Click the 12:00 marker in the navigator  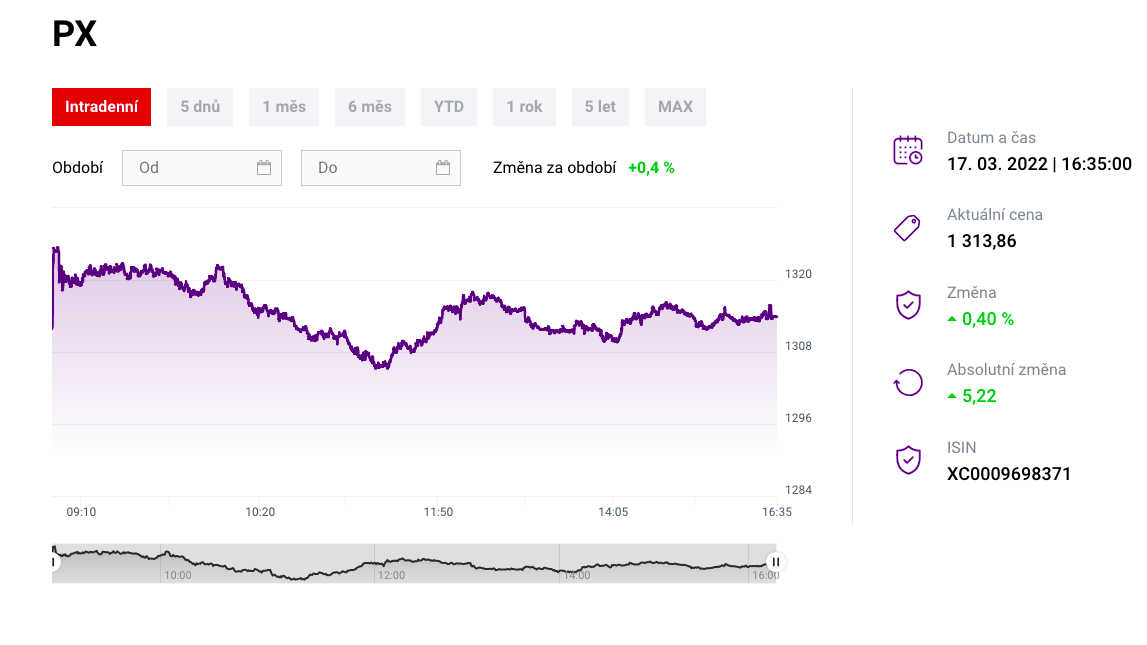point(391,575)
